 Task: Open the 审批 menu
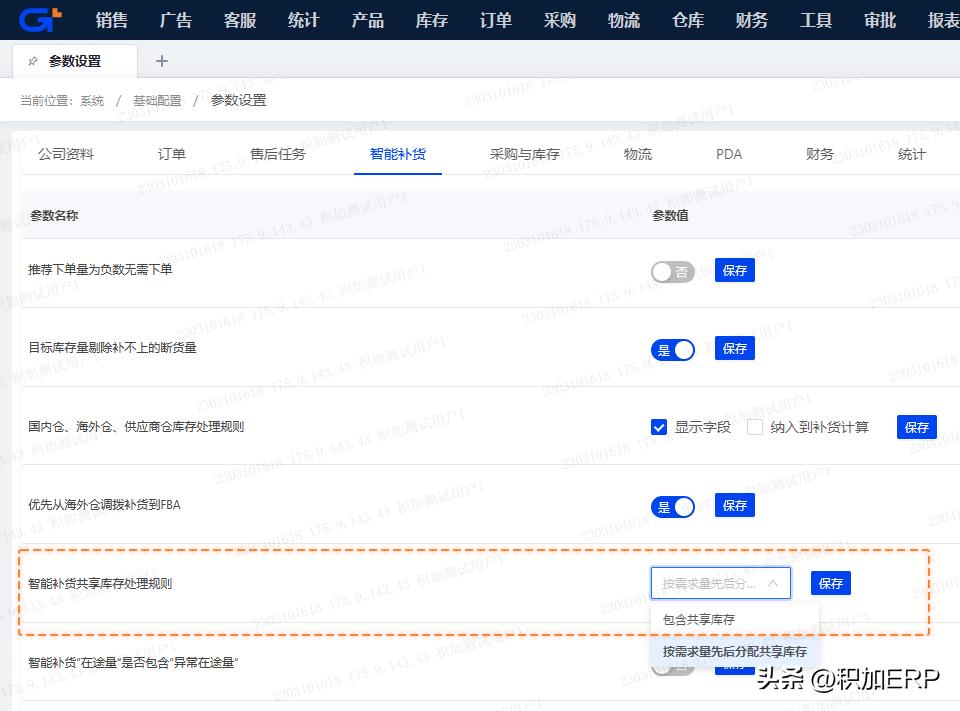(x=879, y=20)
